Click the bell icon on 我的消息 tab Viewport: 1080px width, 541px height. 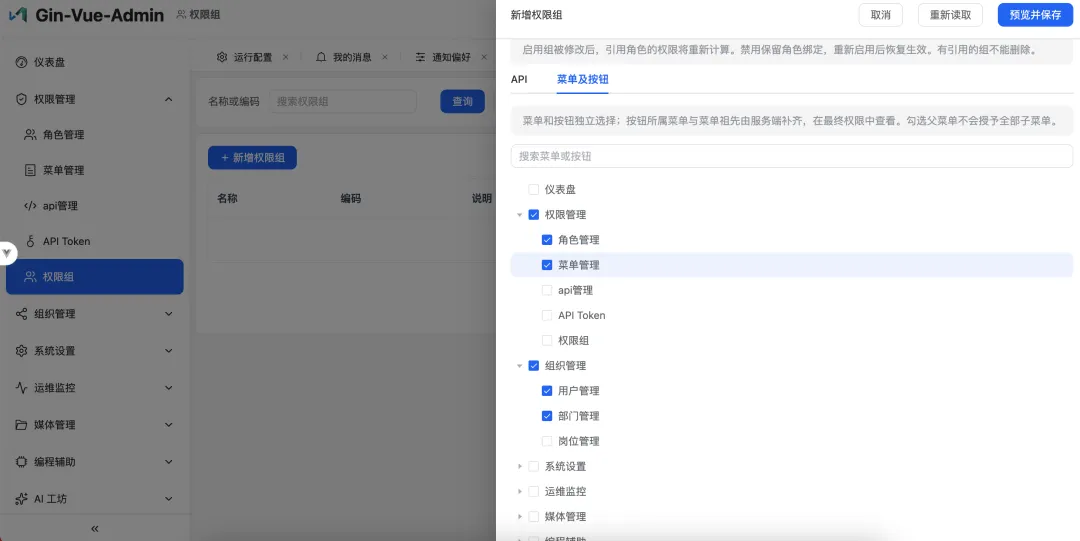click(x=321, y=57)
